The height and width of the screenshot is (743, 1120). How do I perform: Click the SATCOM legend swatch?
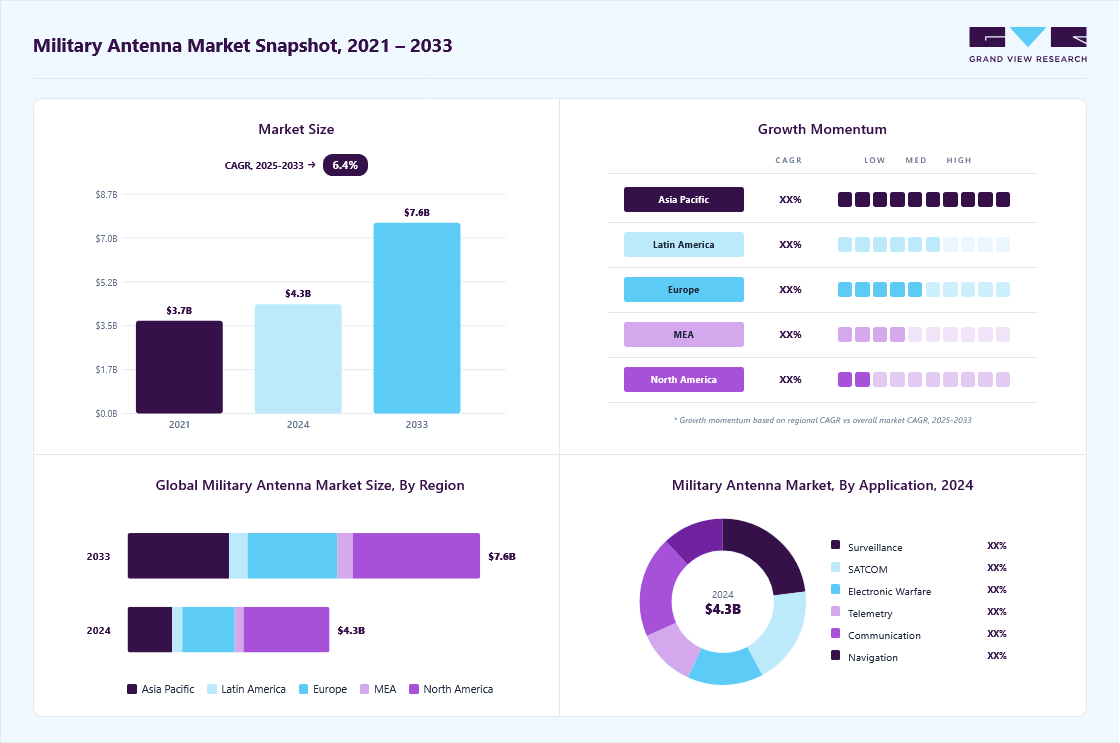[835, 567]
